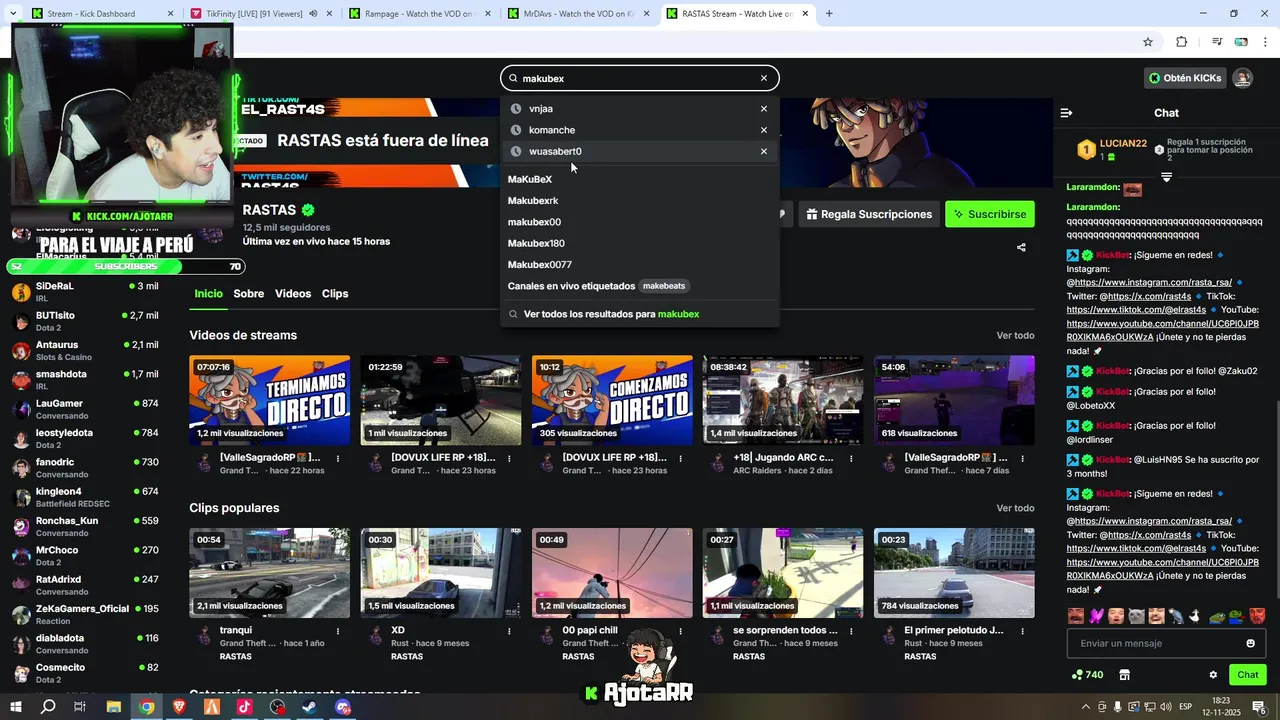The width and height of the screenshot is (1280, 720).
Task: Open the 00:27 se sorprenden clip thumbnail
Action: coord(783,573)
